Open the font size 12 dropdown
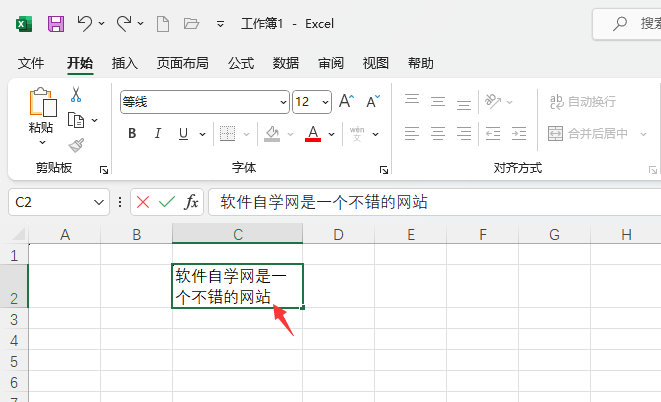661x402 pixels. (325, 102)
